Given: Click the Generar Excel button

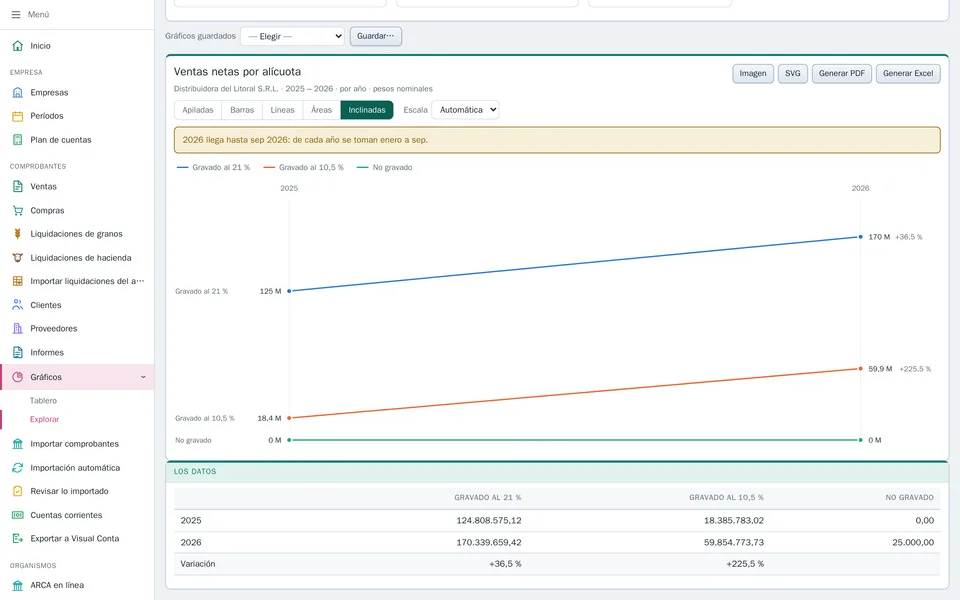Looking at the screenshot, I should (908, 73).
